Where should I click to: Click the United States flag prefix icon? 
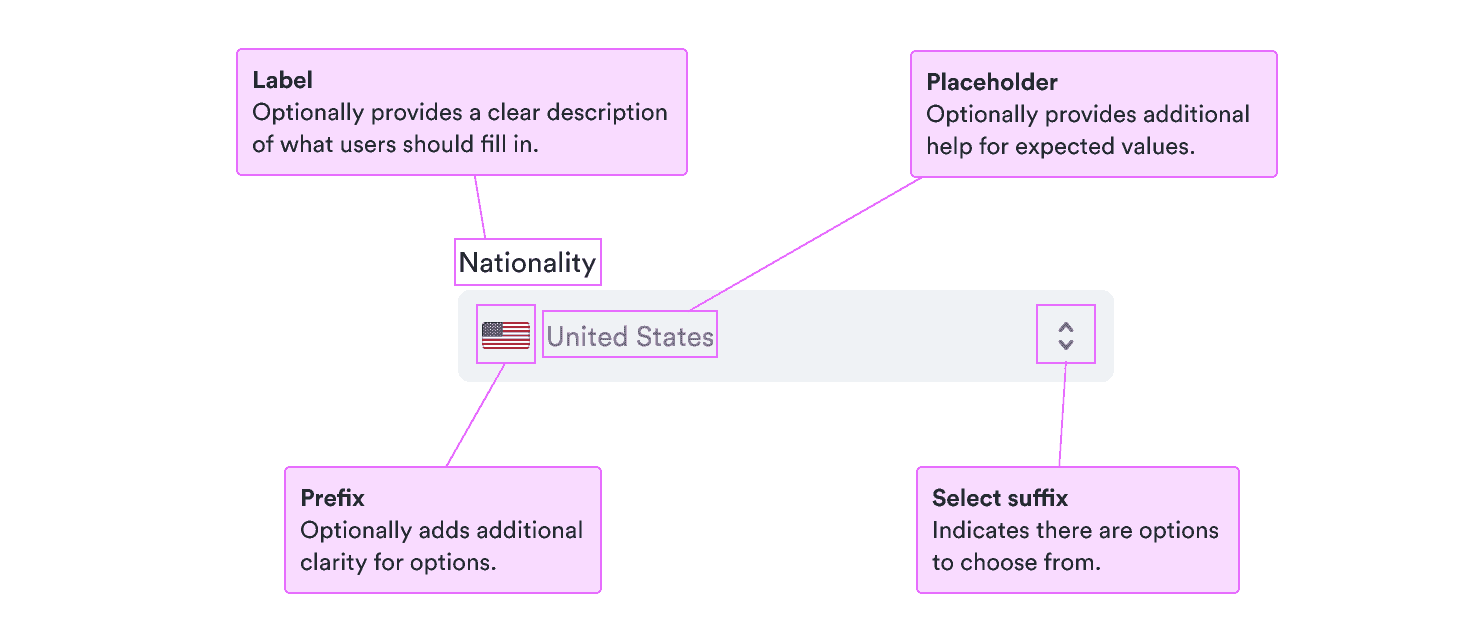coord(506,335)
